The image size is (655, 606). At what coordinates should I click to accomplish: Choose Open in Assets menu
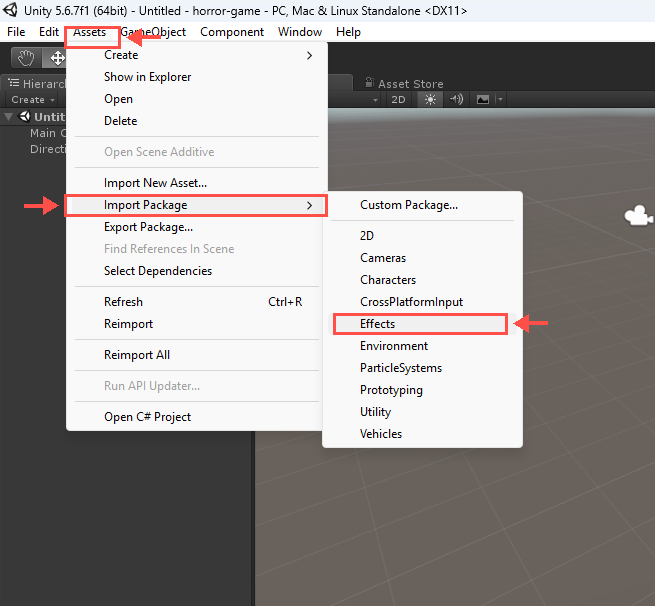tap(197, 99)
